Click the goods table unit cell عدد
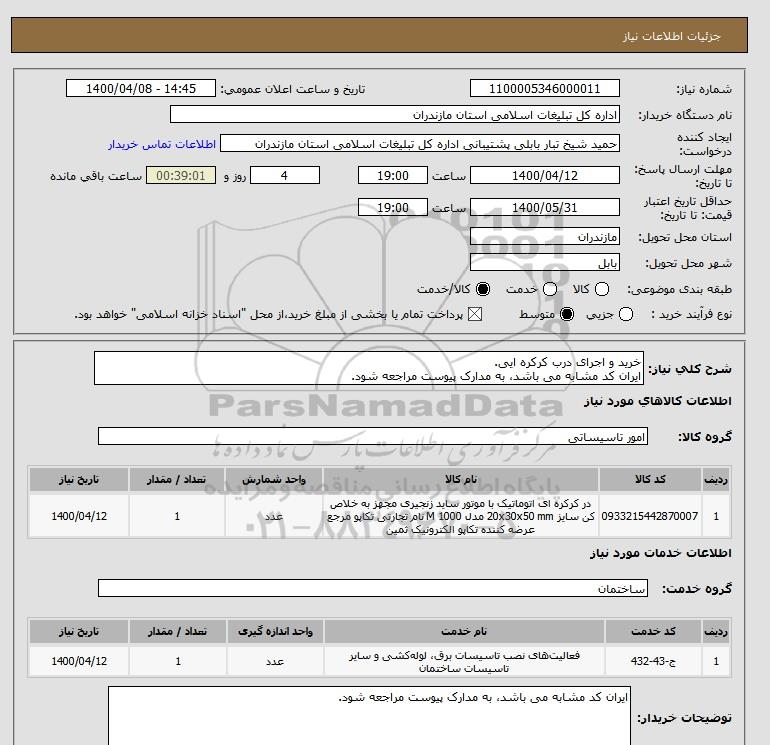 point(274,516)
